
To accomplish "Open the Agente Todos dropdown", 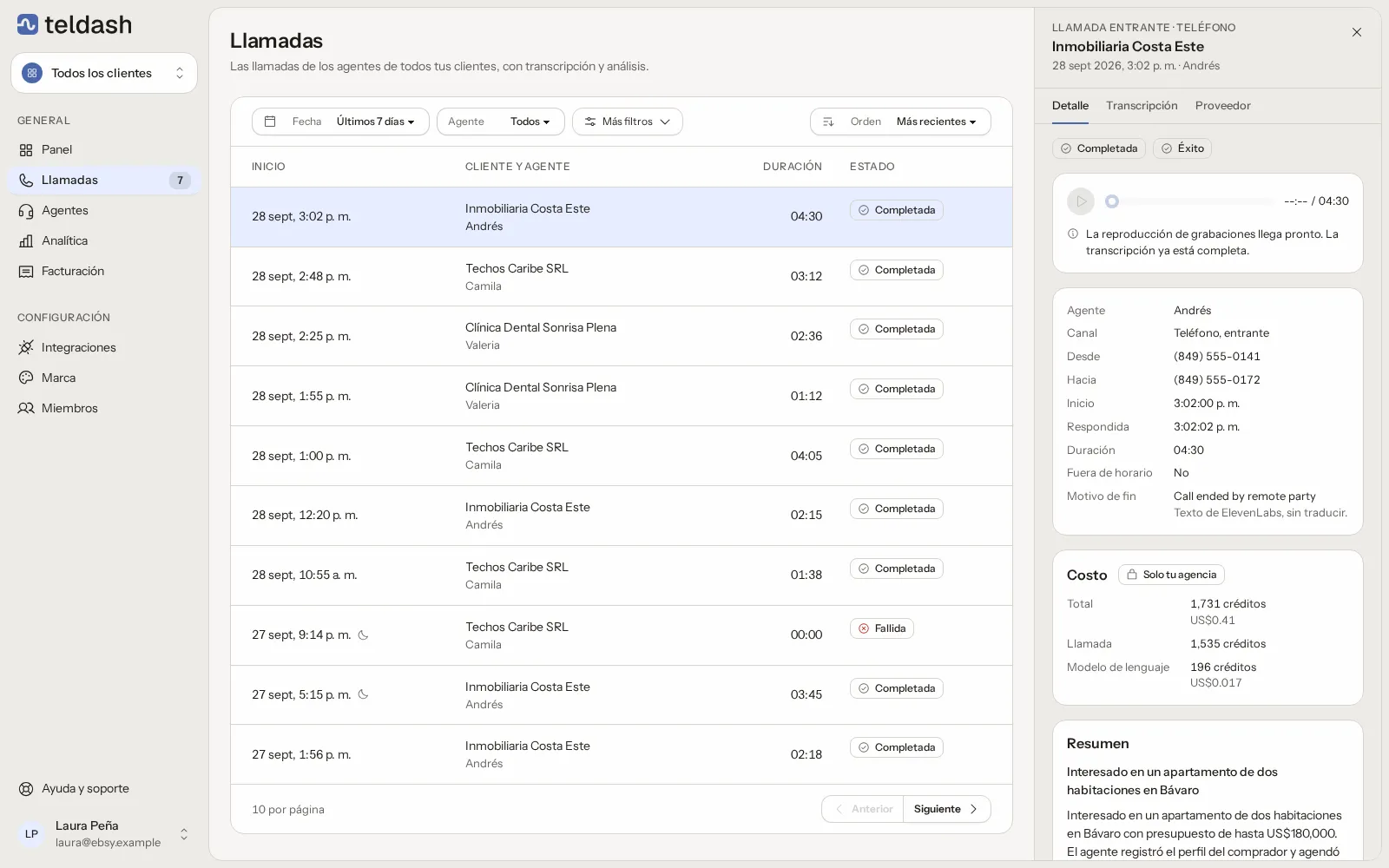I will (501, 122).
